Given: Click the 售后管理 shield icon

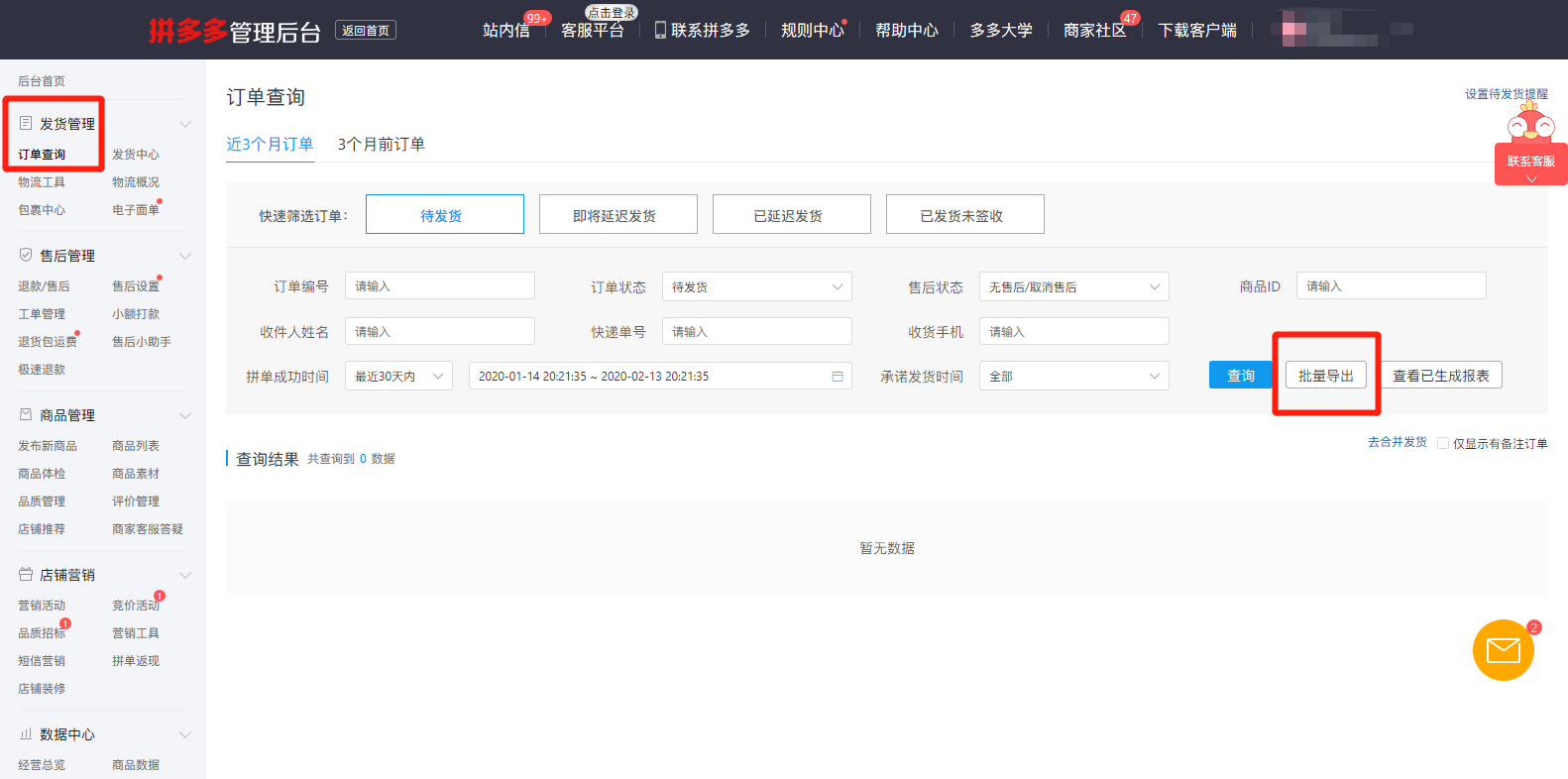Looking at the screenshot, I should [26, 255].
